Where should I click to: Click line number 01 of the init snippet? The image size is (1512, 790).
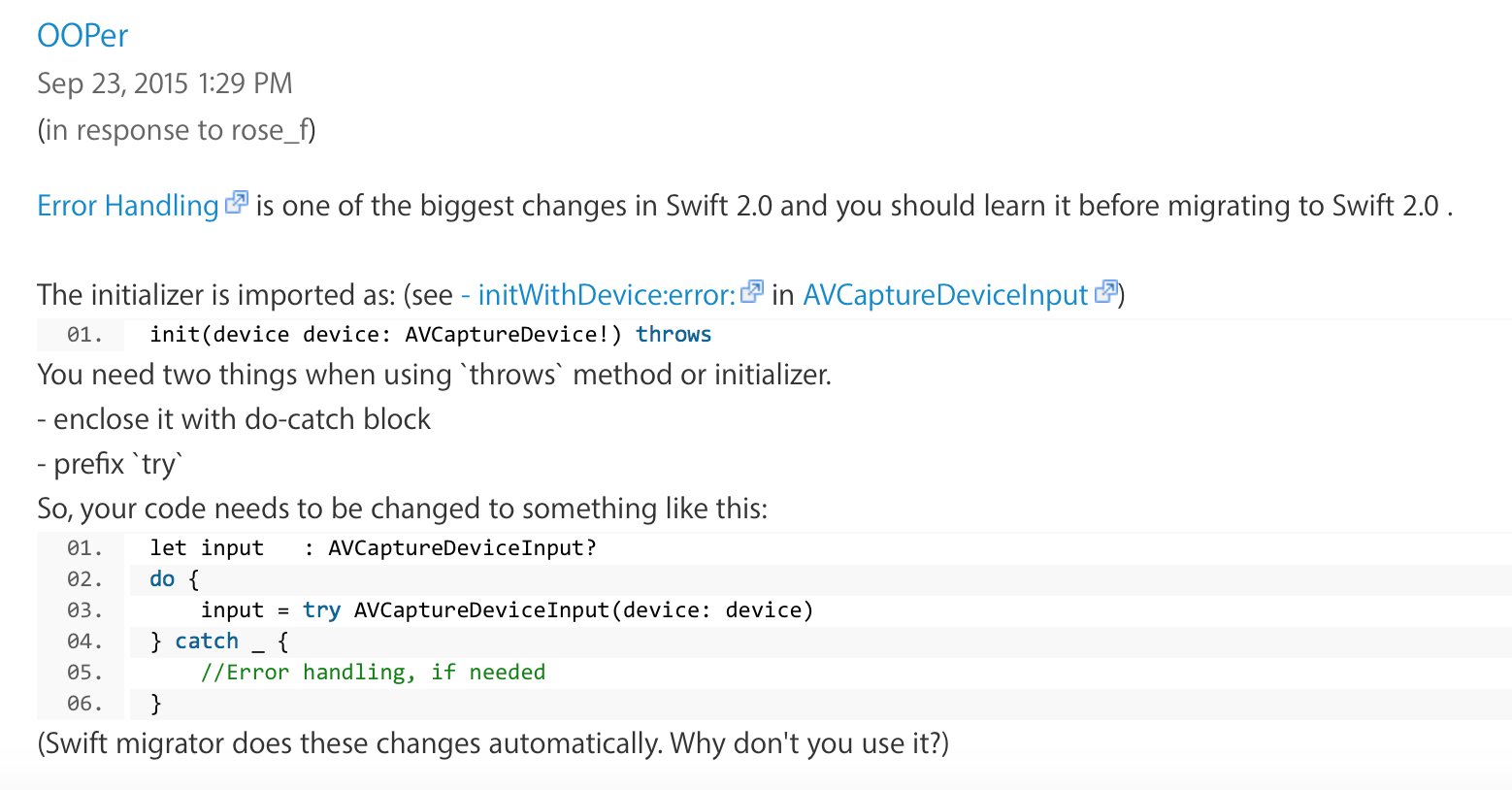[x=84, y=335]
